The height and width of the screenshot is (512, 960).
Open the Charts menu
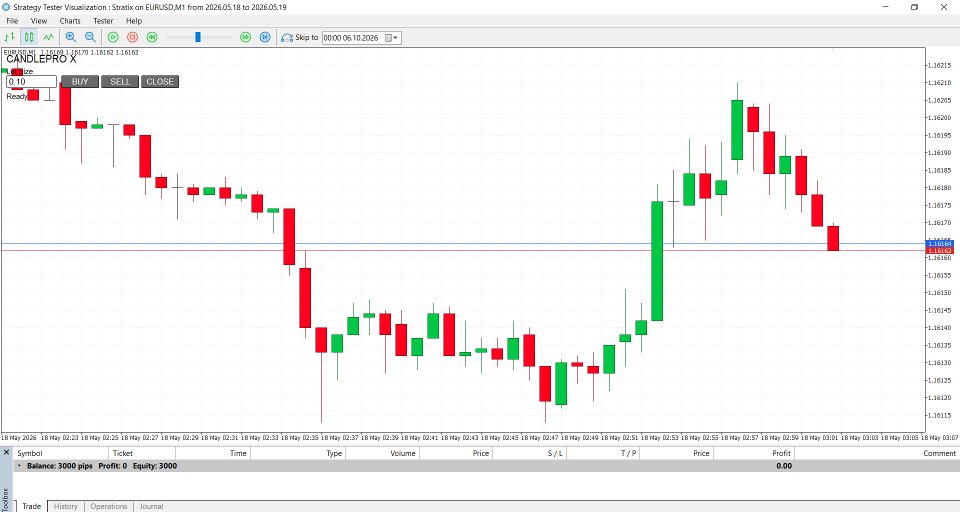click(70, 21)
